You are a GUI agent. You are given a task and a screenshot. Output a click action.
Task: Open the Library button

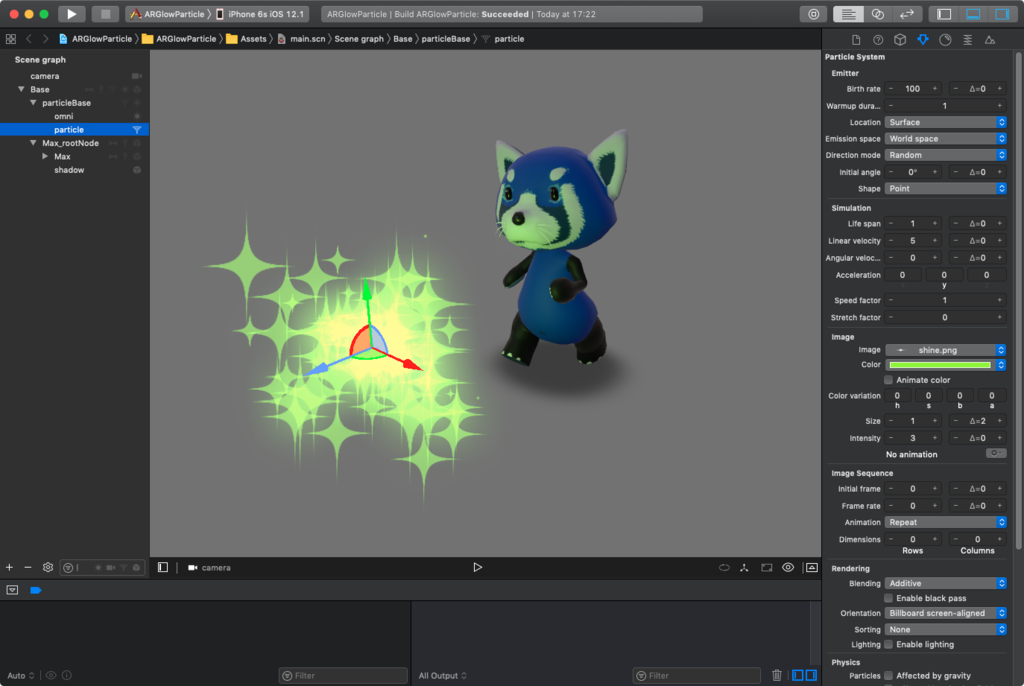pos(813,14)
